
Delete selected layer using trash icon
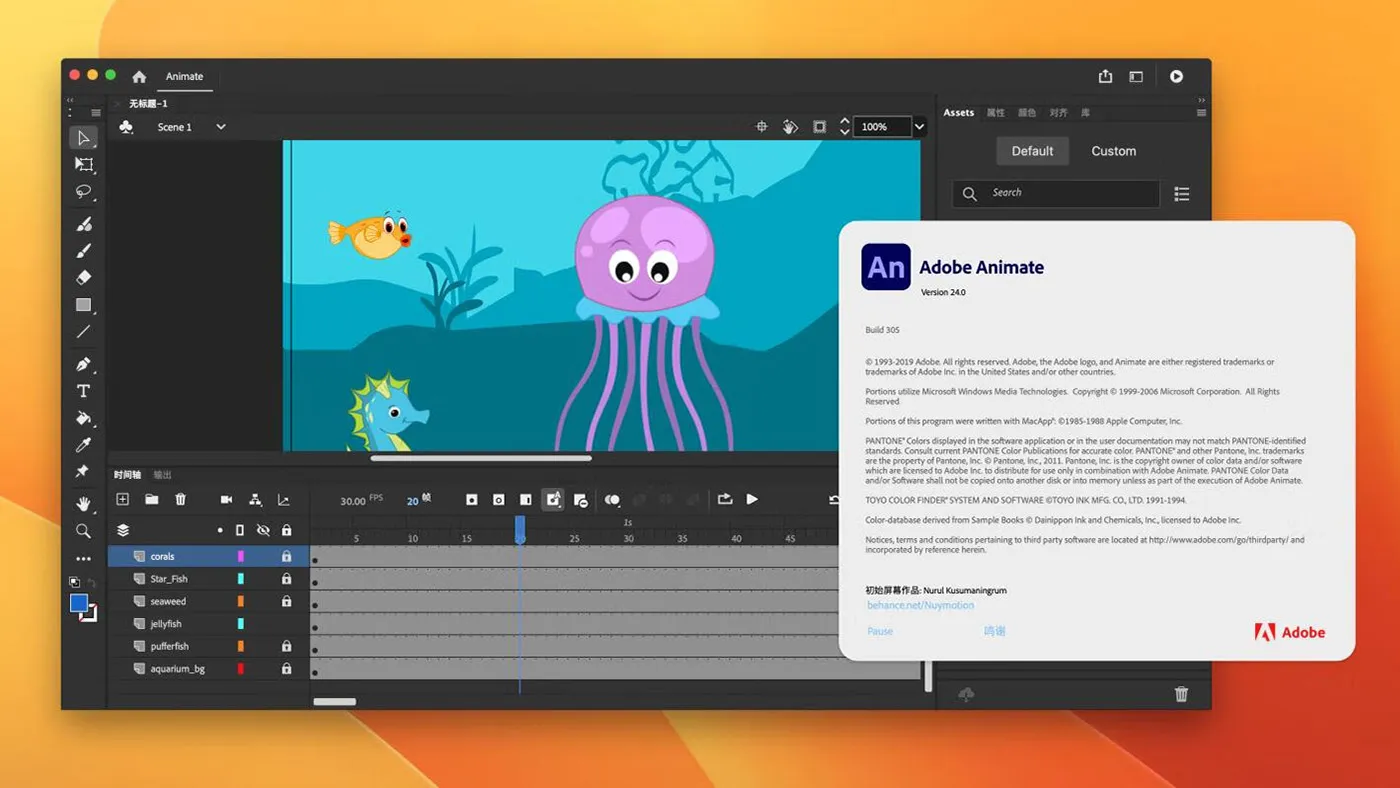click(x=179, y=499)
